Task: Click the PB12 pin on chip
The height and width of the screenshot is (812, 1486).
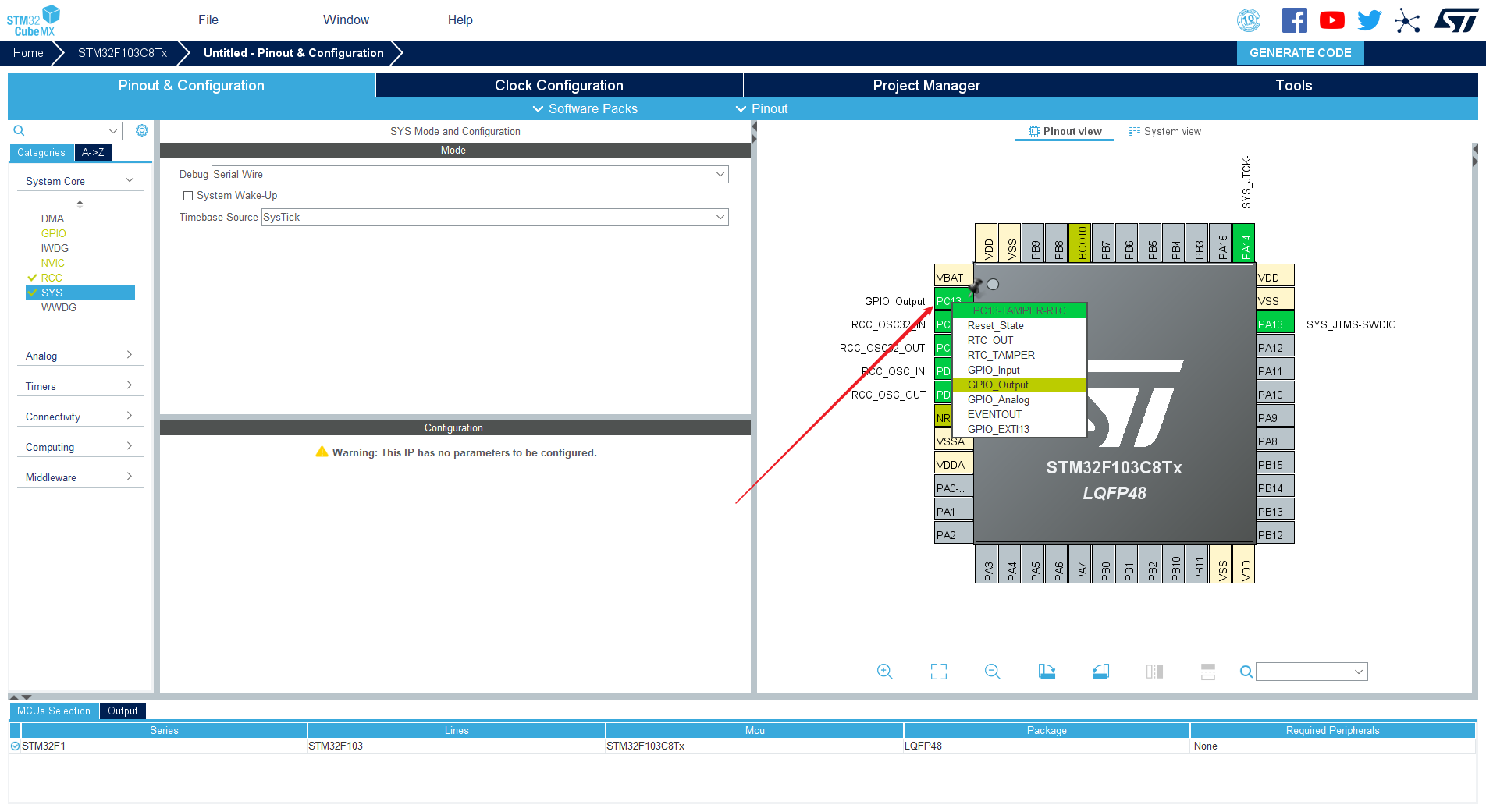Action: tap(1275, 534)
